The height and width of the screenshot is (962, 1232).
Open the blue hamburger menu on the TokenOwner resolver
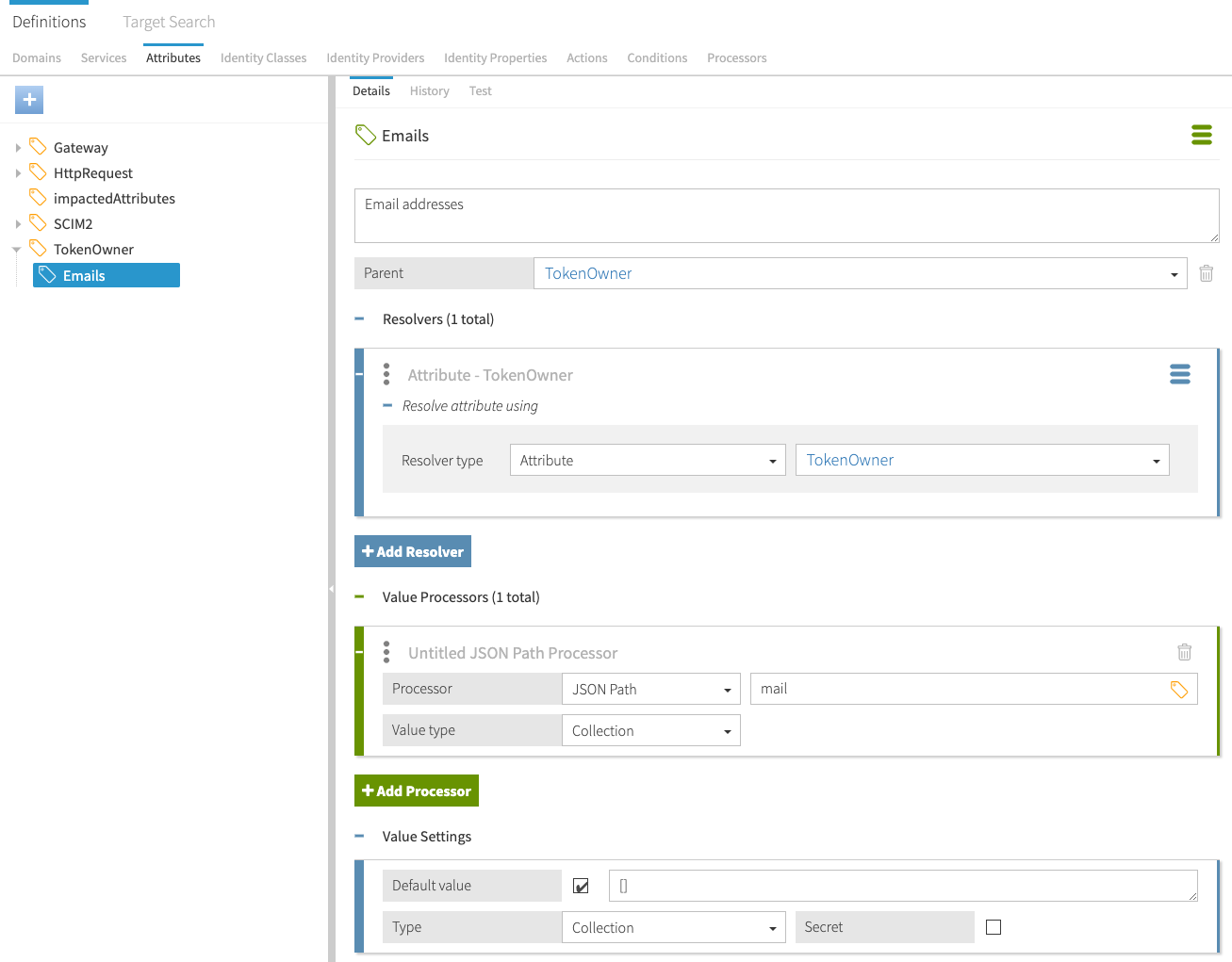click(x=1179, y=374)
